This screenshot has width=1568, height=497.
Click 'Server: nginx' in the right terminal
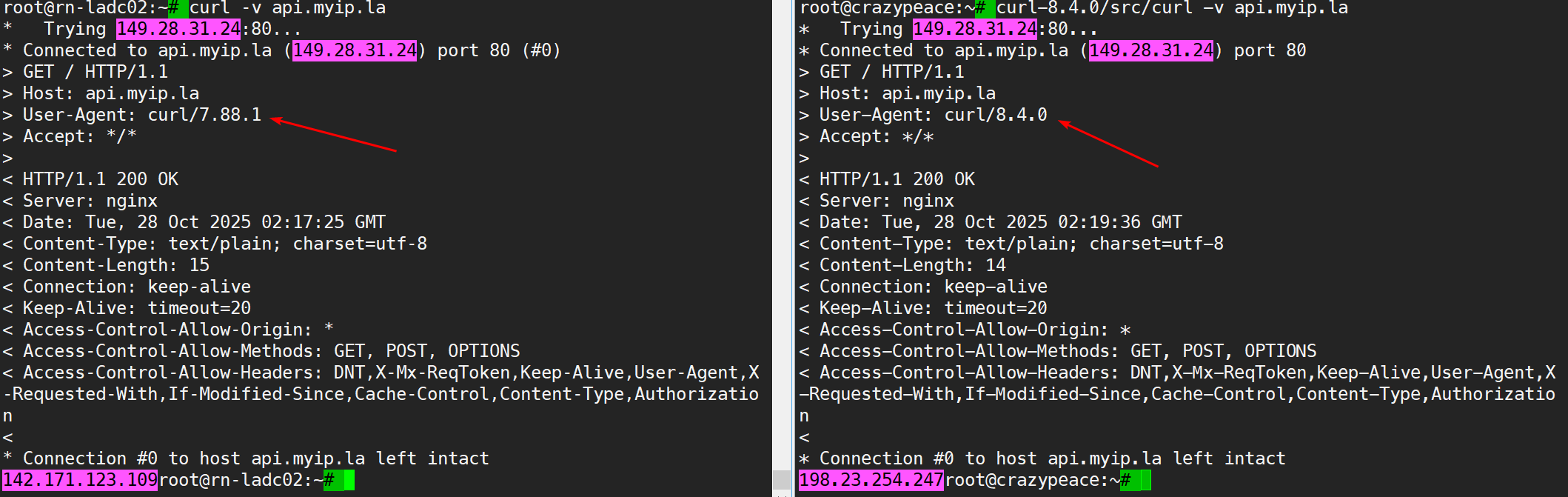pos(886,201)
